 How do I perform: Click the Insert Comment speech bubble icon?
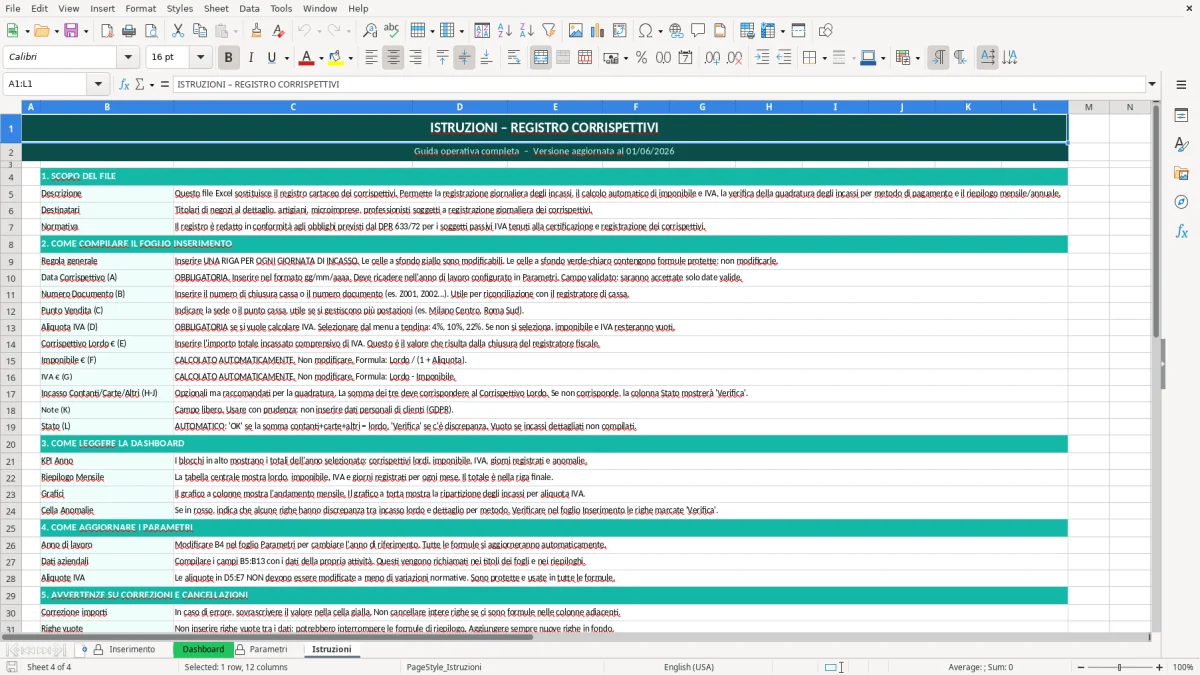click(698, 31)
